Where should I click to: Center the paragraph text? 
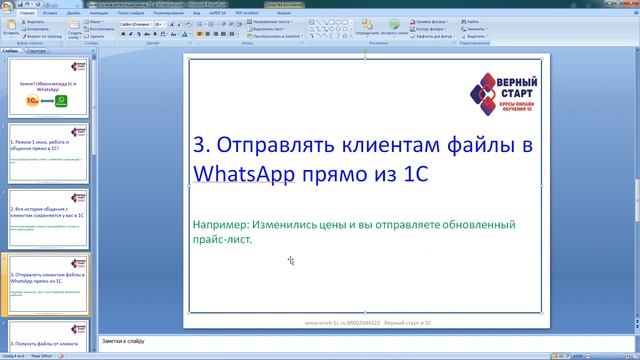pos(208,34)
